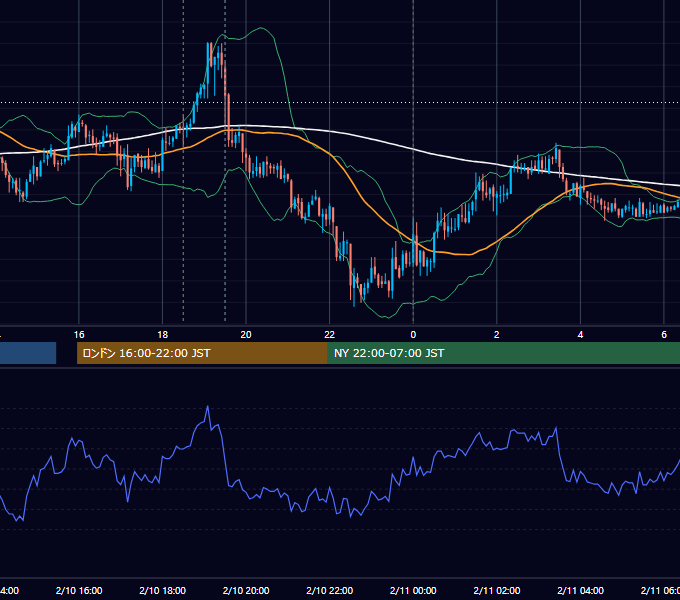Click the 18 hour label on price chart axis
This screenshot has height=600, width=680.
(x=162, y=335)
